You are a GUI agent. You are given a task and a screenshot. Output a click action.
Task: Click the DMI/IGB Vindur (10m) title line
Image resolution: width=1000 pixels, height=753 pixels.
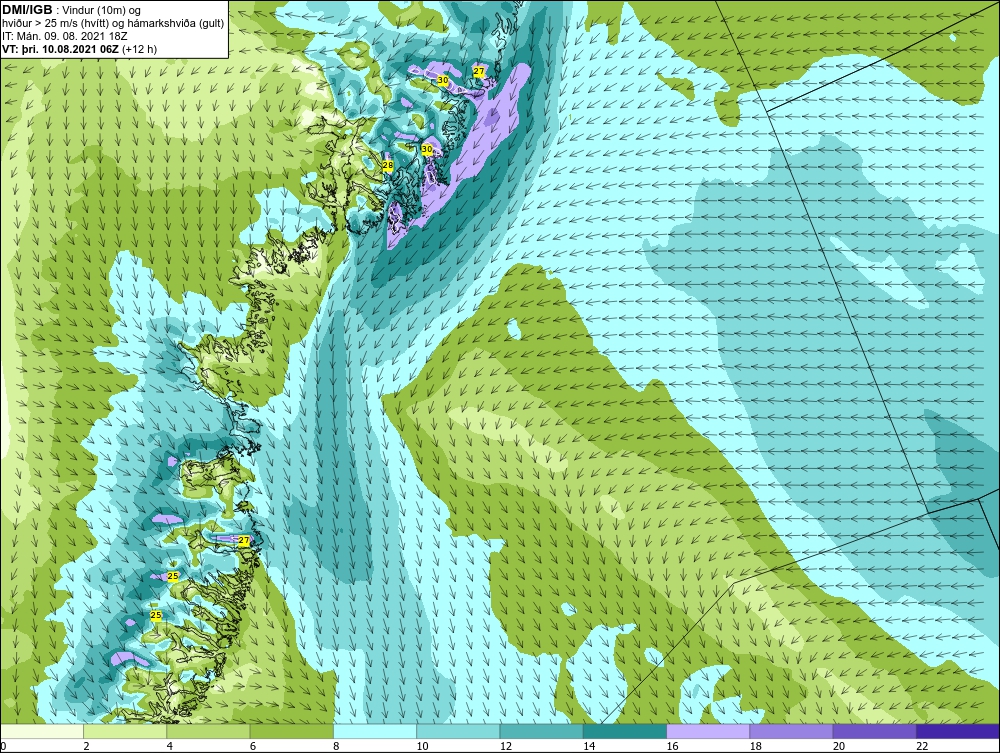pos(72,10)
